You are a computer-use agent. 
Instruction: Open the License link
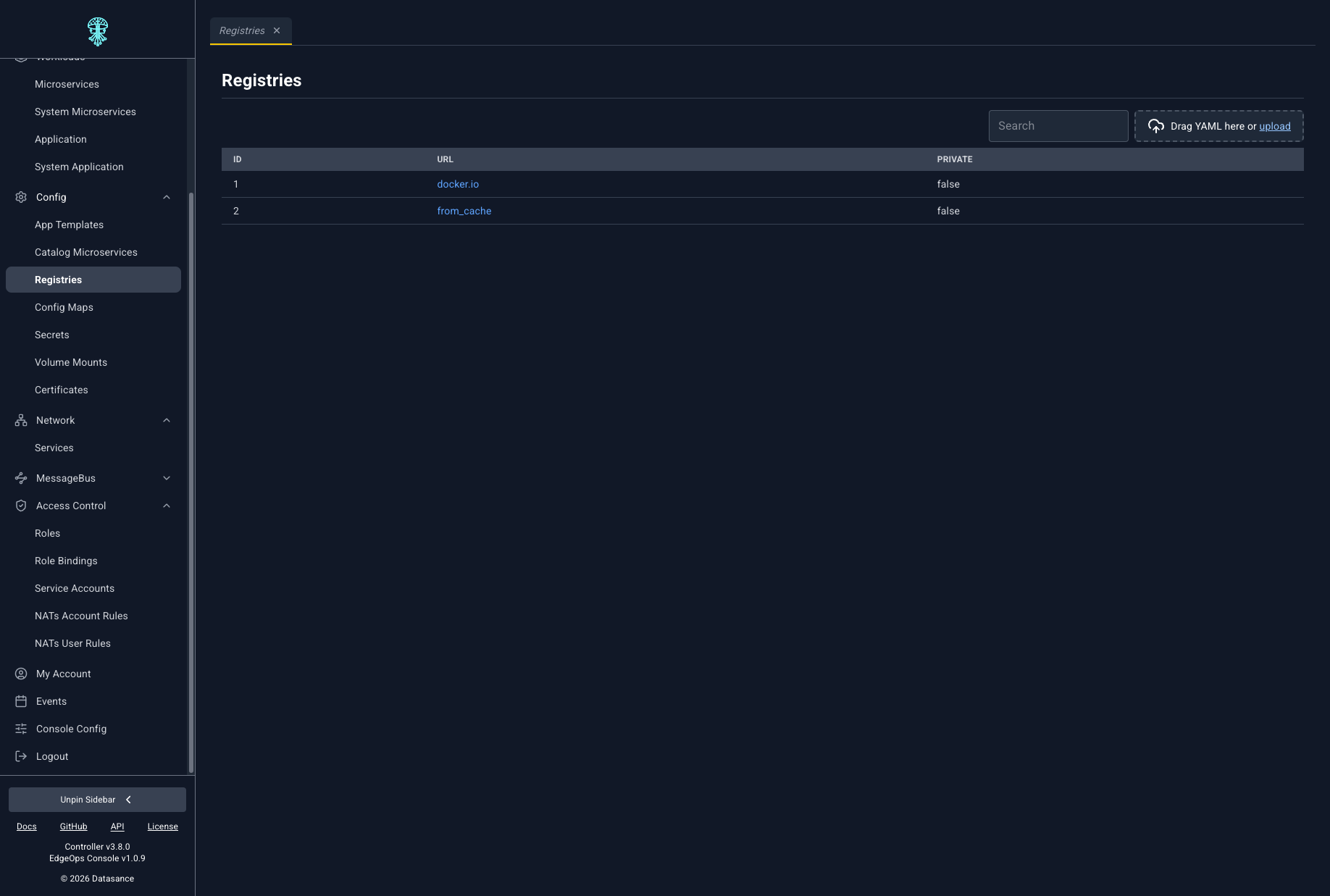pos(163,826)
